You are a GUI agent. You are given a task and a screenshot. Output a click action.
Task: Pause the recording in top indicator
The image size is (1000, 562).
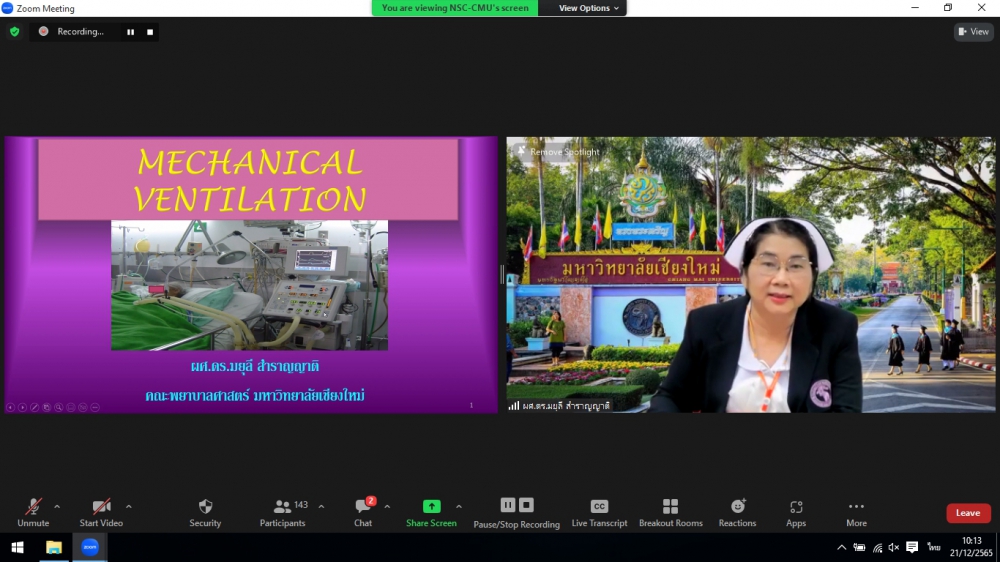[130, 32]
